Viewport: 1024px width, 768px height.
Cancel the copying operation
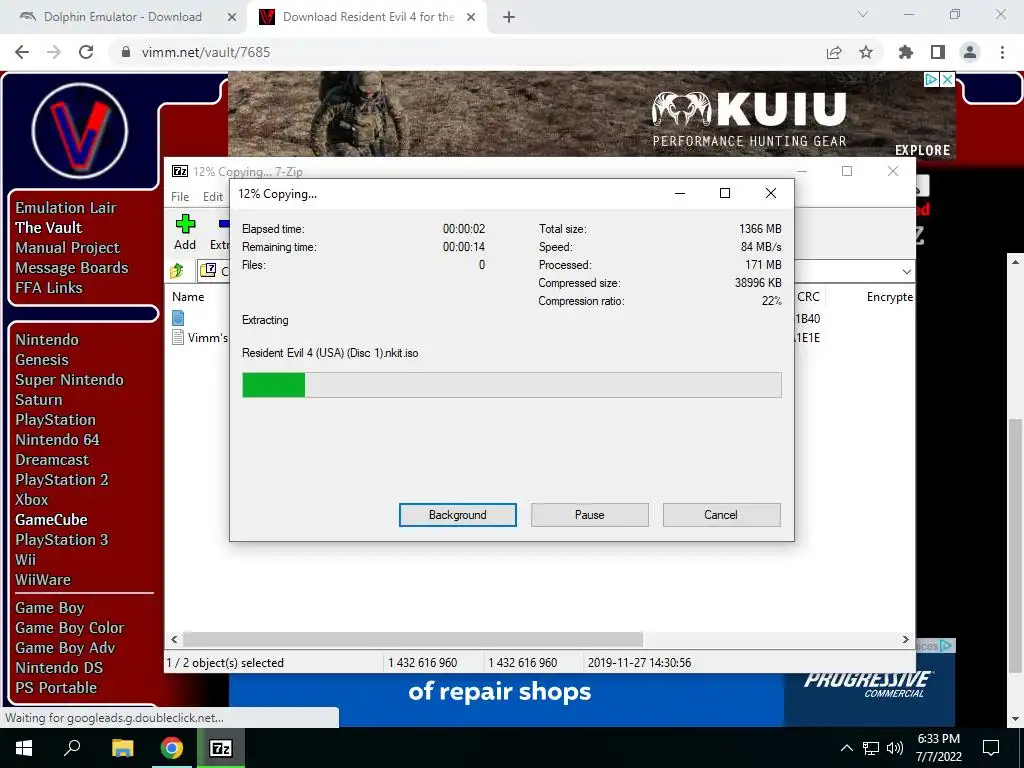721,515
